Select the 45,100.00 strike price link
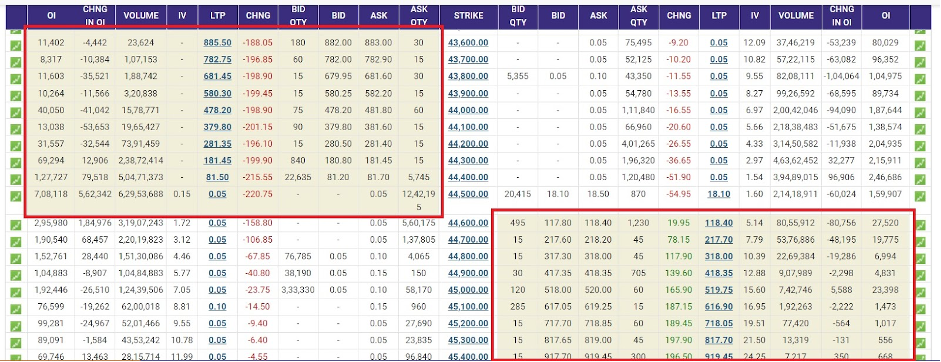The image size is (941, 362). click(468, 306)
